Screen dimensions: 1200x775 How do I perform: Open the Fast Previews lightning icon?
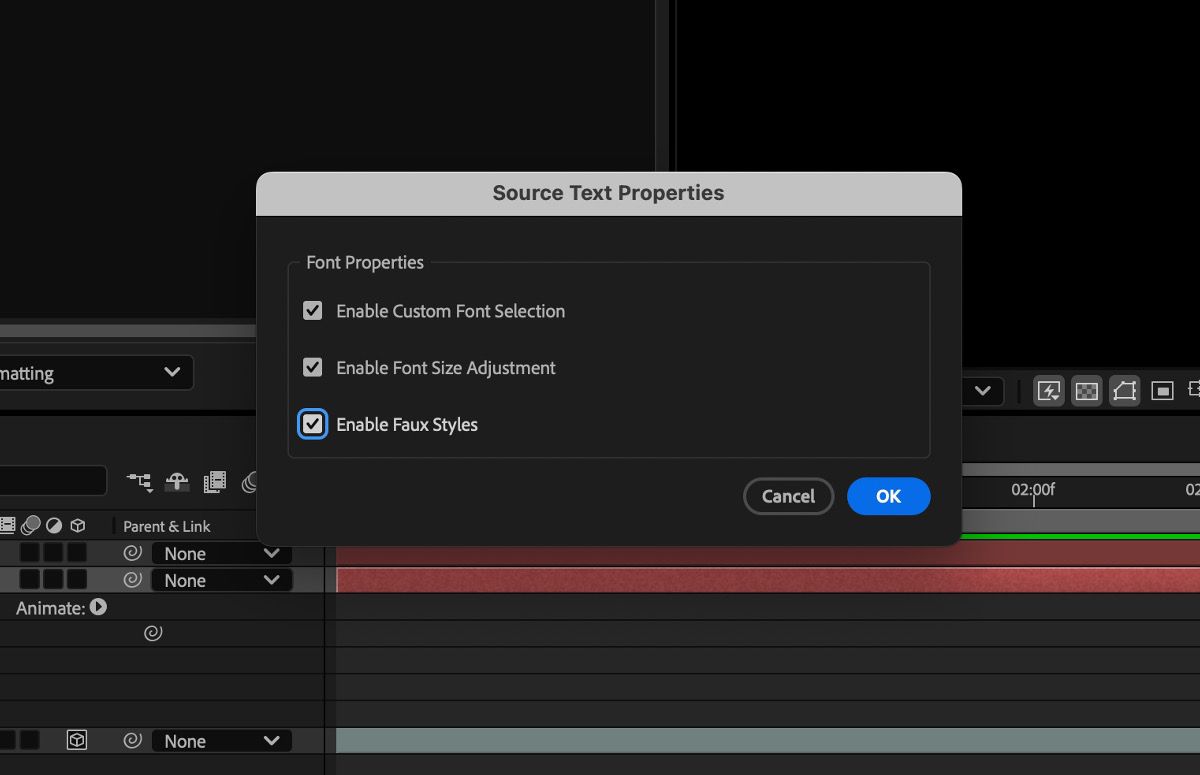pyautogui.click(x=1048, y=391)
